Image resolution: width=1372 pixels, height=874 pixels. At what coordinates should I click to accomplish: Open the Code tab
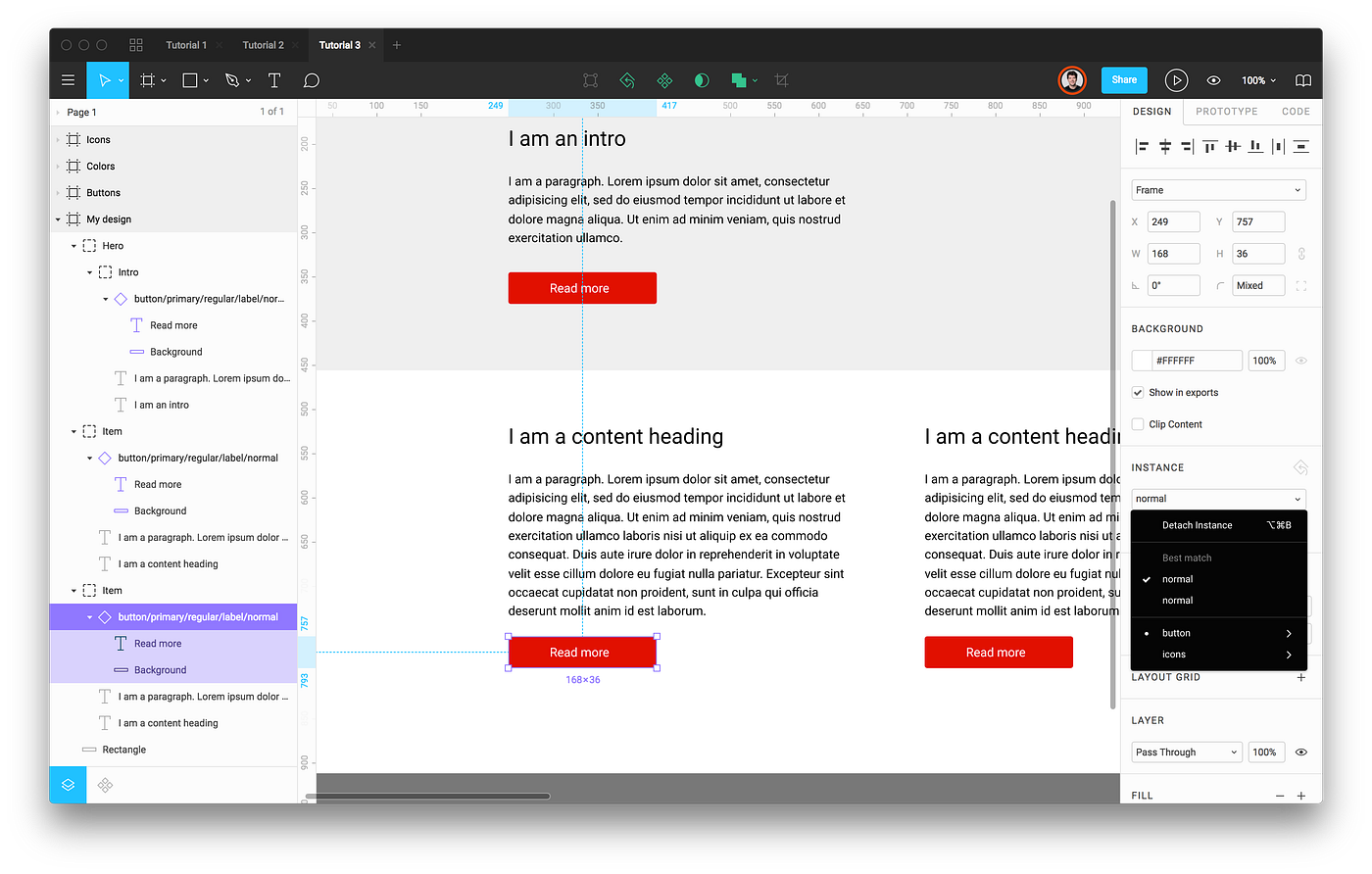(x=1296, y=112)
